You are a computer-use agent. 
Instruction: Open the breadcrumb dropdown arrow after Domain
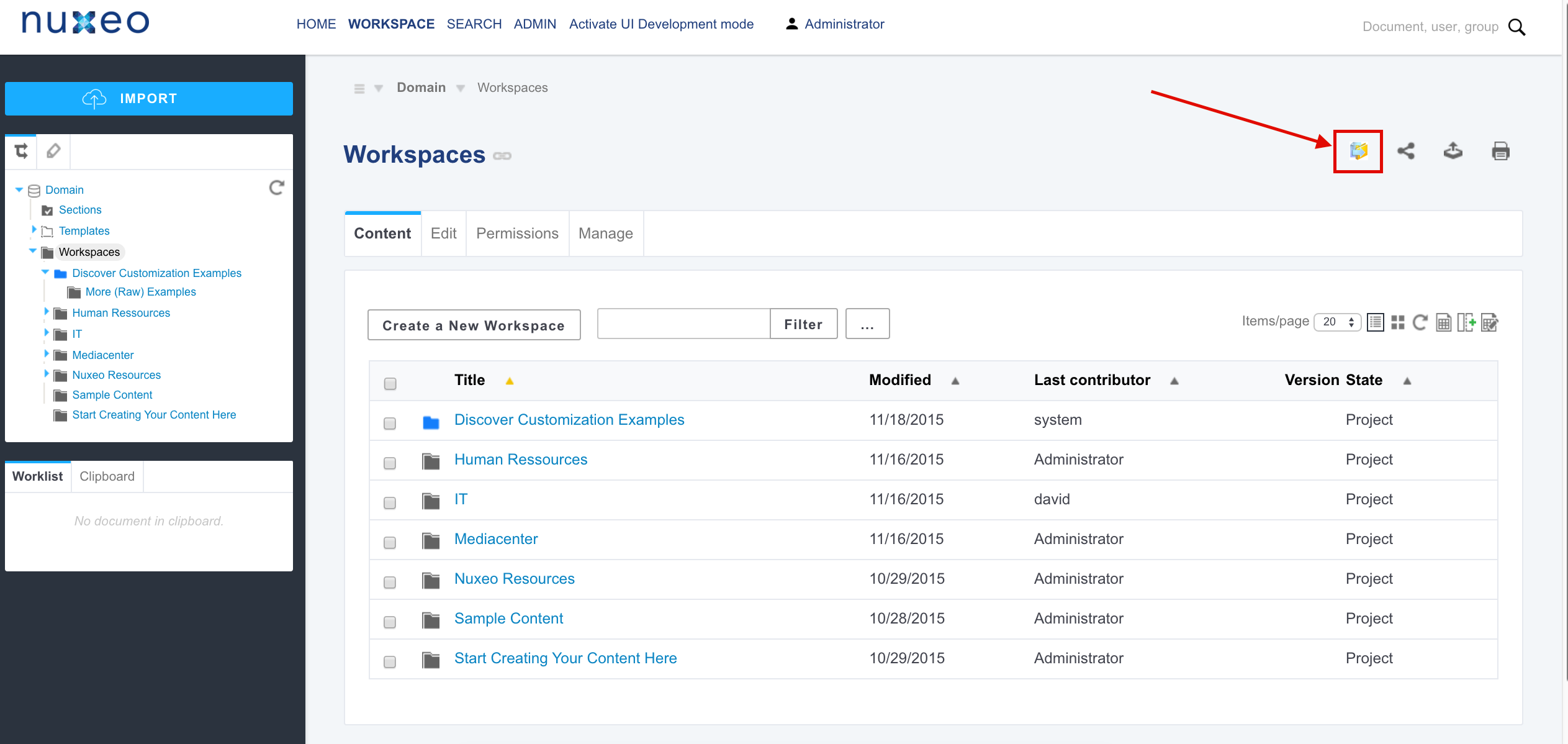[460, 88]
